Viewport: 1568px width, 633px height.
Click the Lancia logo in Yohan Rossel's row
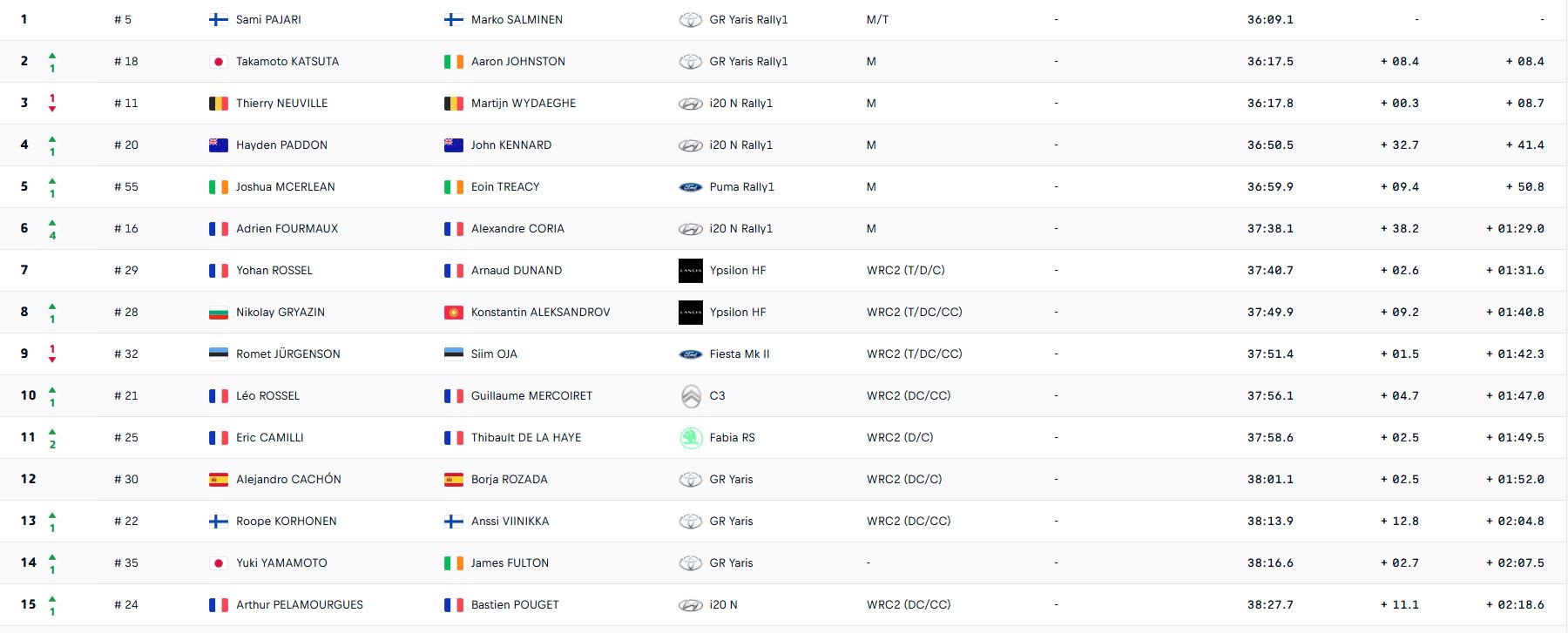point(690,271)
